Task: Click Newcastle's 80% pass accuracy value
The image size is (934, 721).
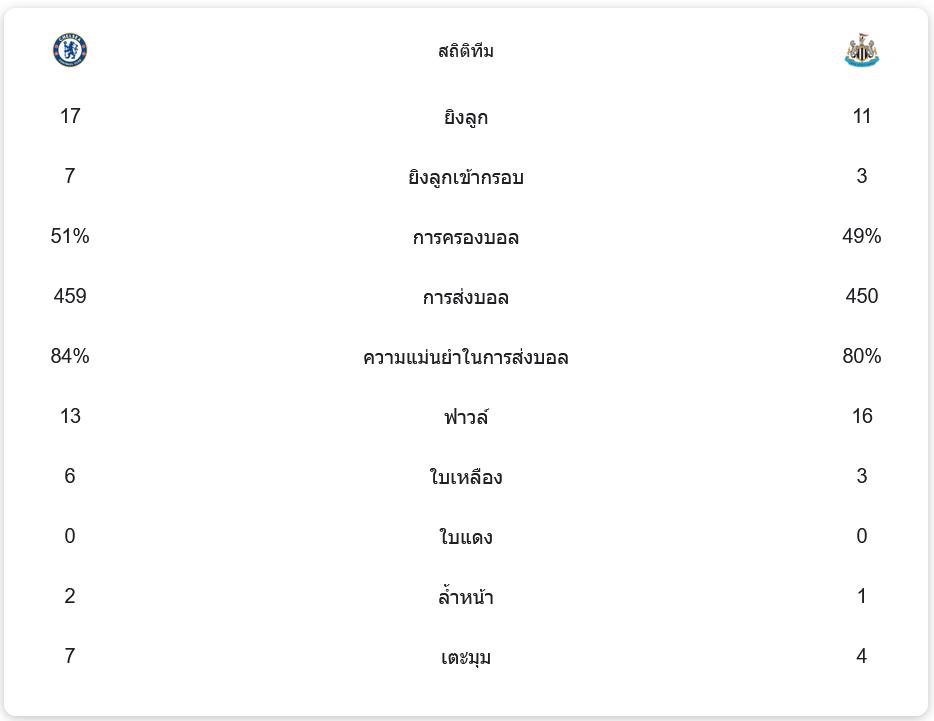Action: click(862, 356)
